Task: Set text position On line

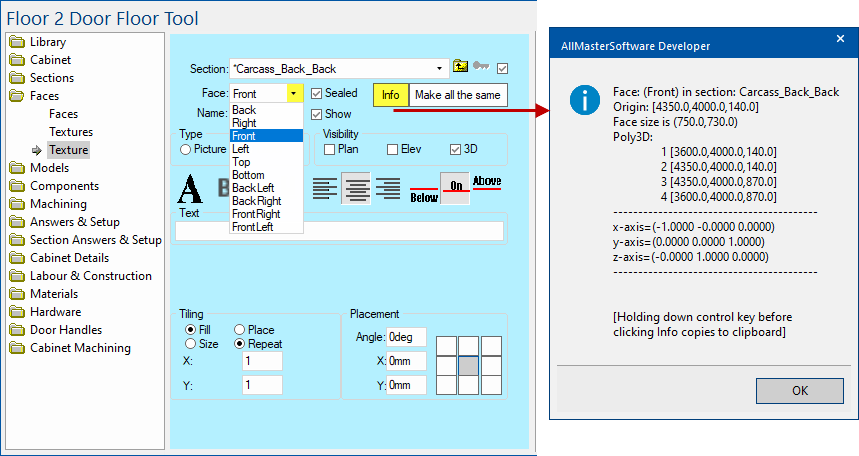Action: [x=455, y=189]
